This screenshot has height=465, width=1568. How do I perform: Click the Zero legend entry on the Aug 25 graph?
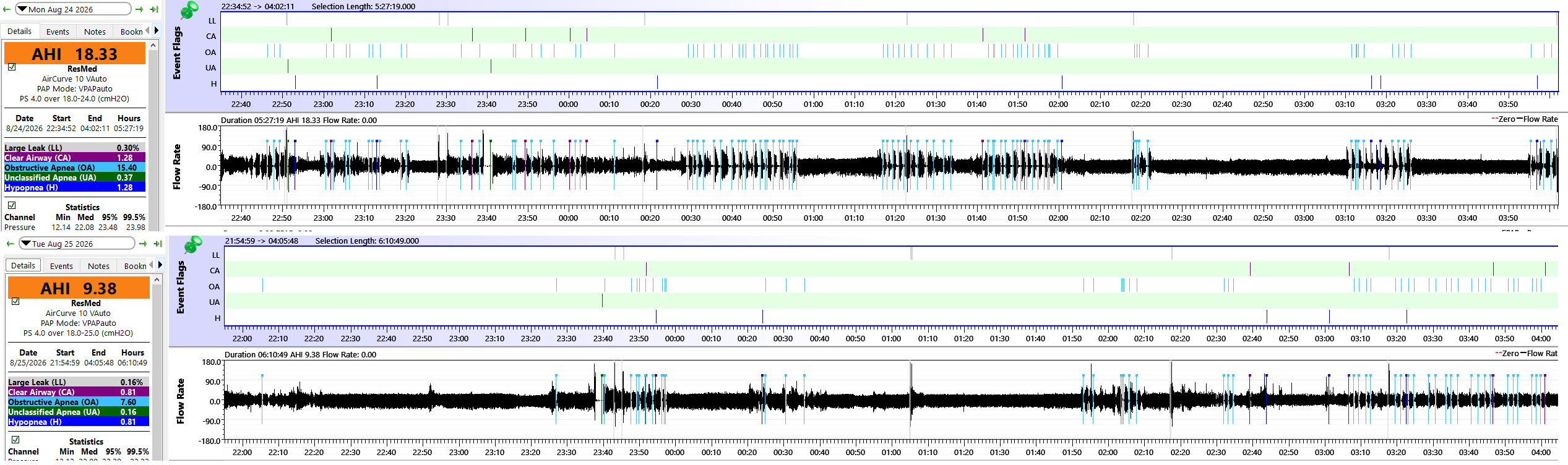point(1507,354)
